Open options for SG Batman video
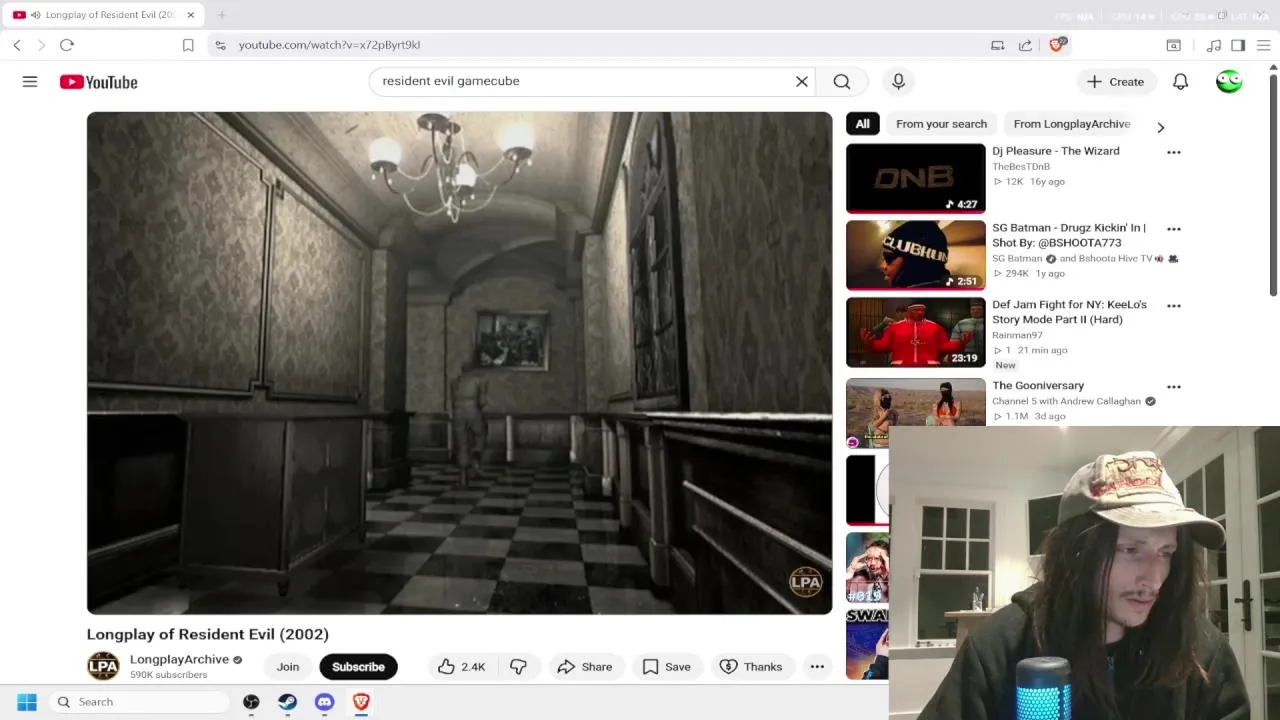The width and height of the screenshot is (1280, 720). tap(1173, 229)
